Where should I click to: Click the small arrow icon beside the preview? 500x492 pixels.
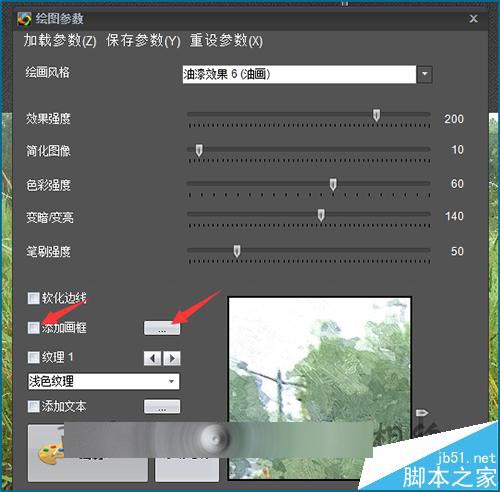(422, 413)
